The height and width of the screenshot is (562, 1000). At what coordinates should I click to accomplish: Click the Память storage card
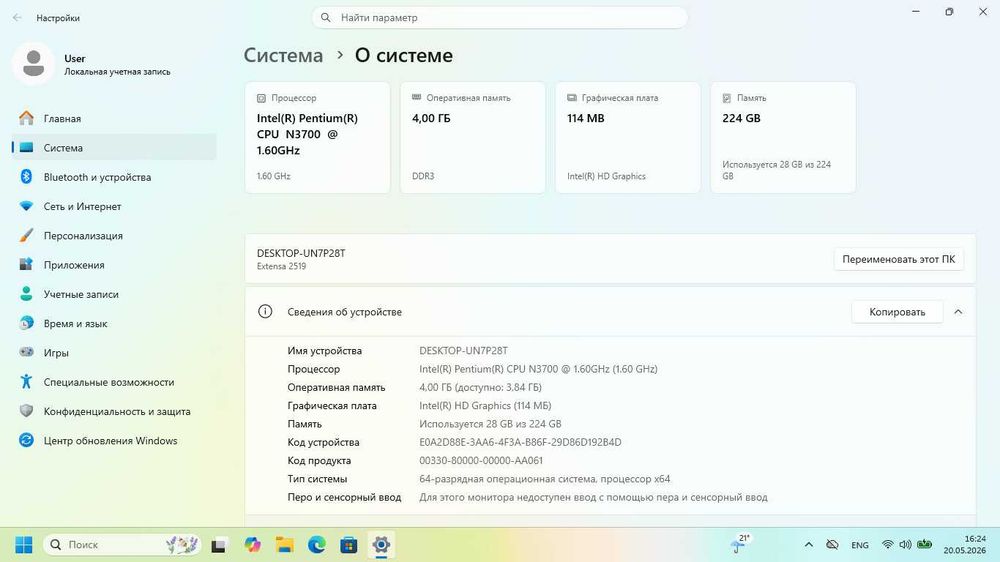pos(783,137)
